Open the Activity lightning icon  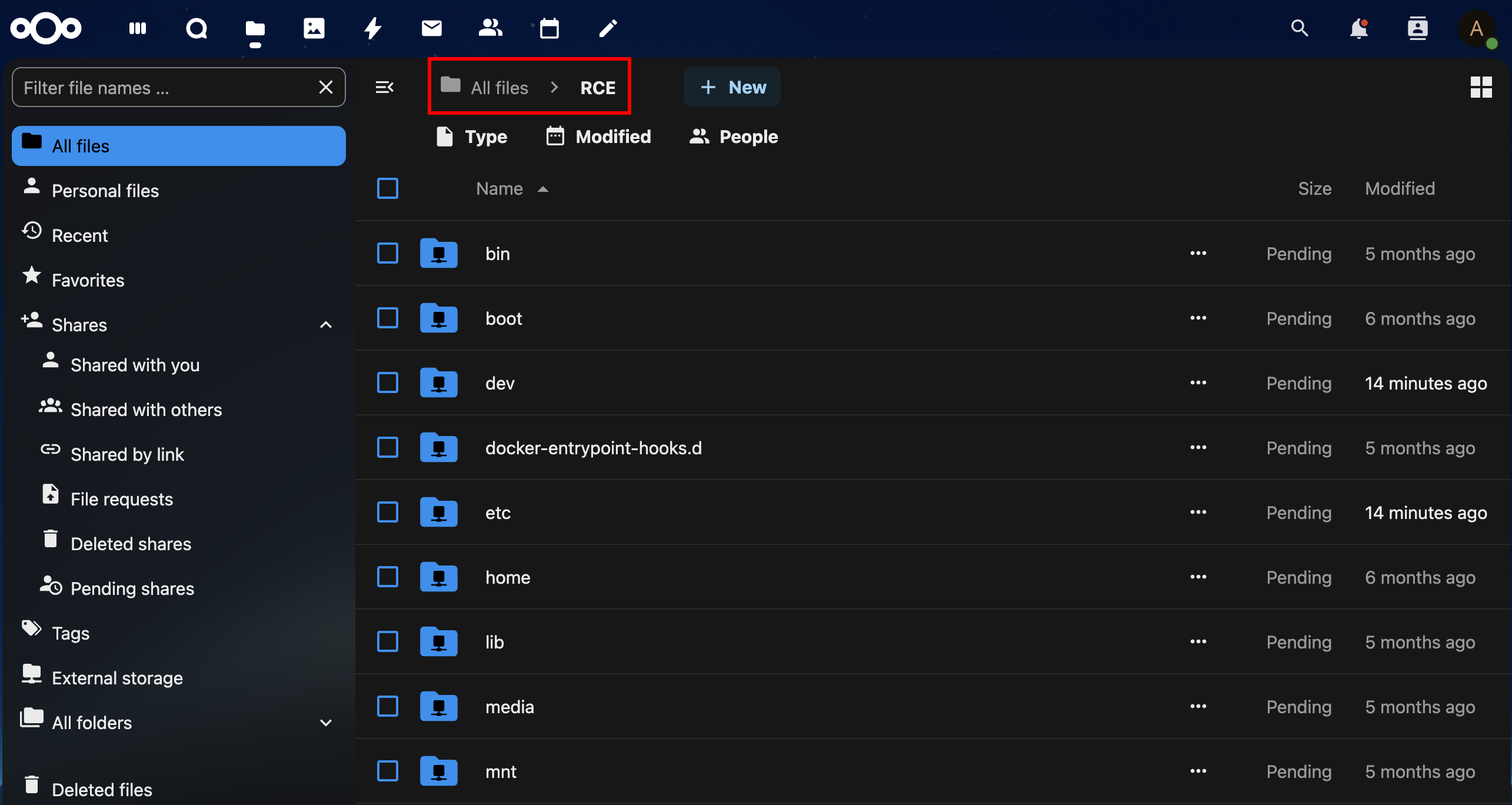click(x=373, y=28)
